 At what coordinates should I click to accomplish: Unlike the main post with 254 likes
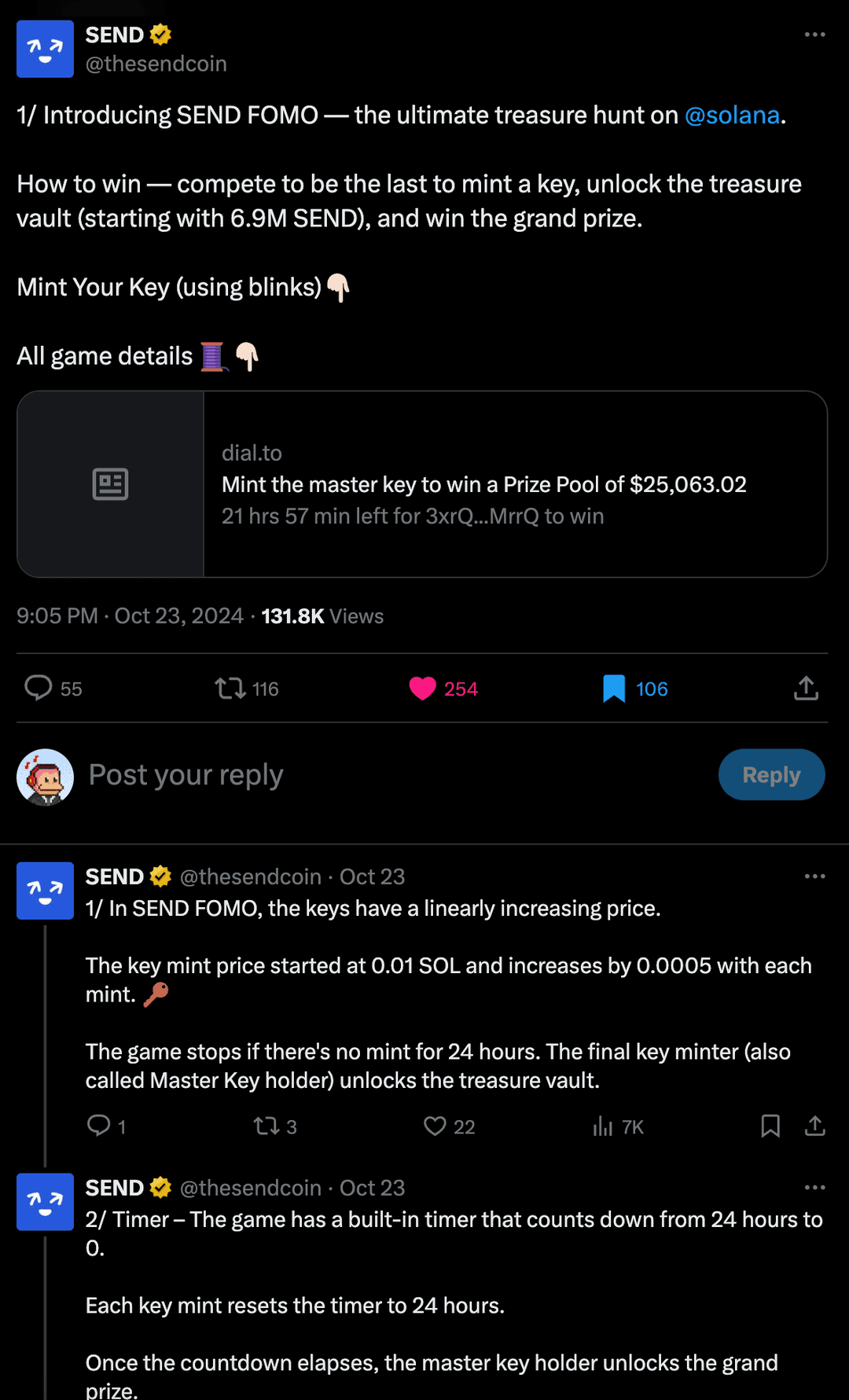click(x=423, y=689)
